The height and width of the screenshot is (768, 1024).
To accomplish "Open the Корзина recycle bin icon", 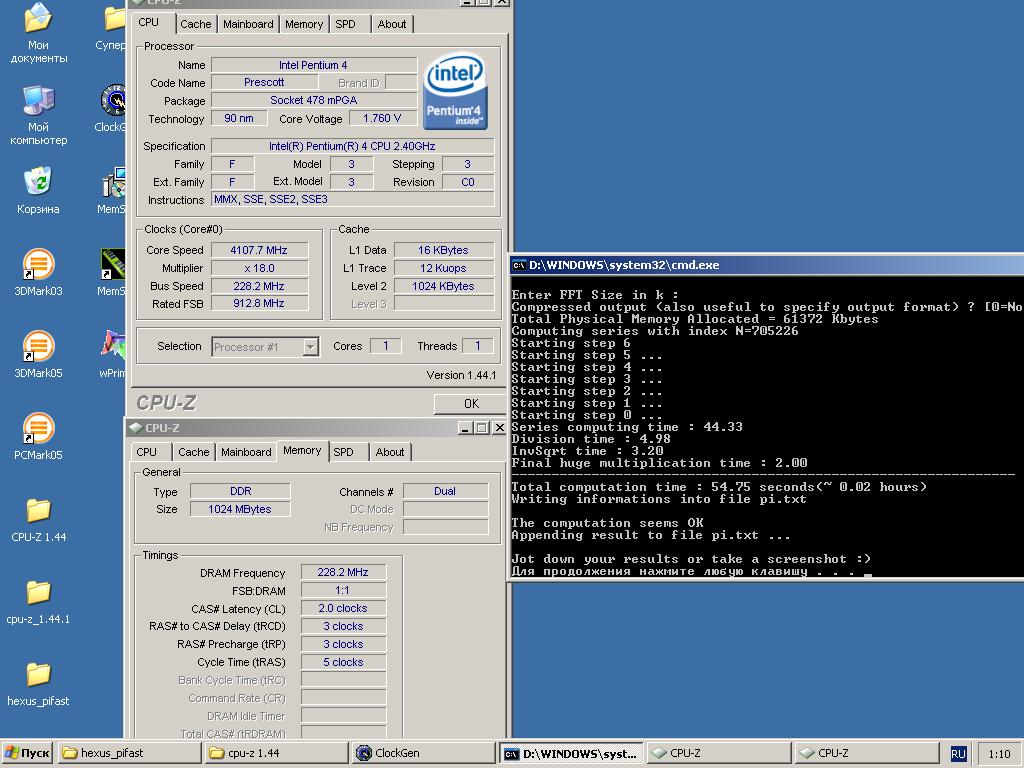I will [x=38, y=182].
